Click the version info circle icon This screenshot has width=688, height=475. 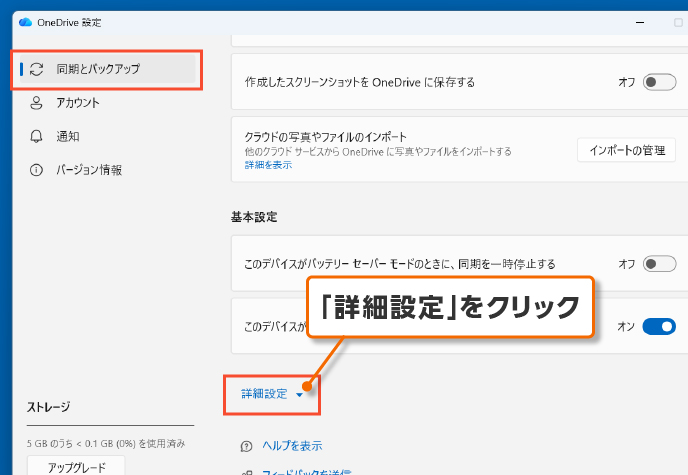click(x=37, y=170)
